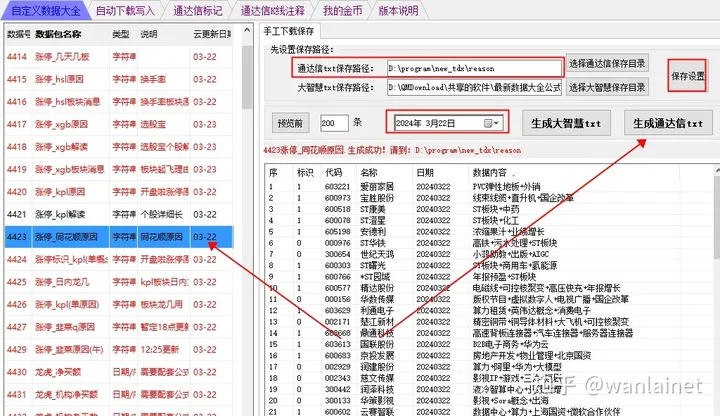Viewport: 720px width, 416px height.
Task: Select row 4431 龙虎_机构净买额
Action: [119, 394]
